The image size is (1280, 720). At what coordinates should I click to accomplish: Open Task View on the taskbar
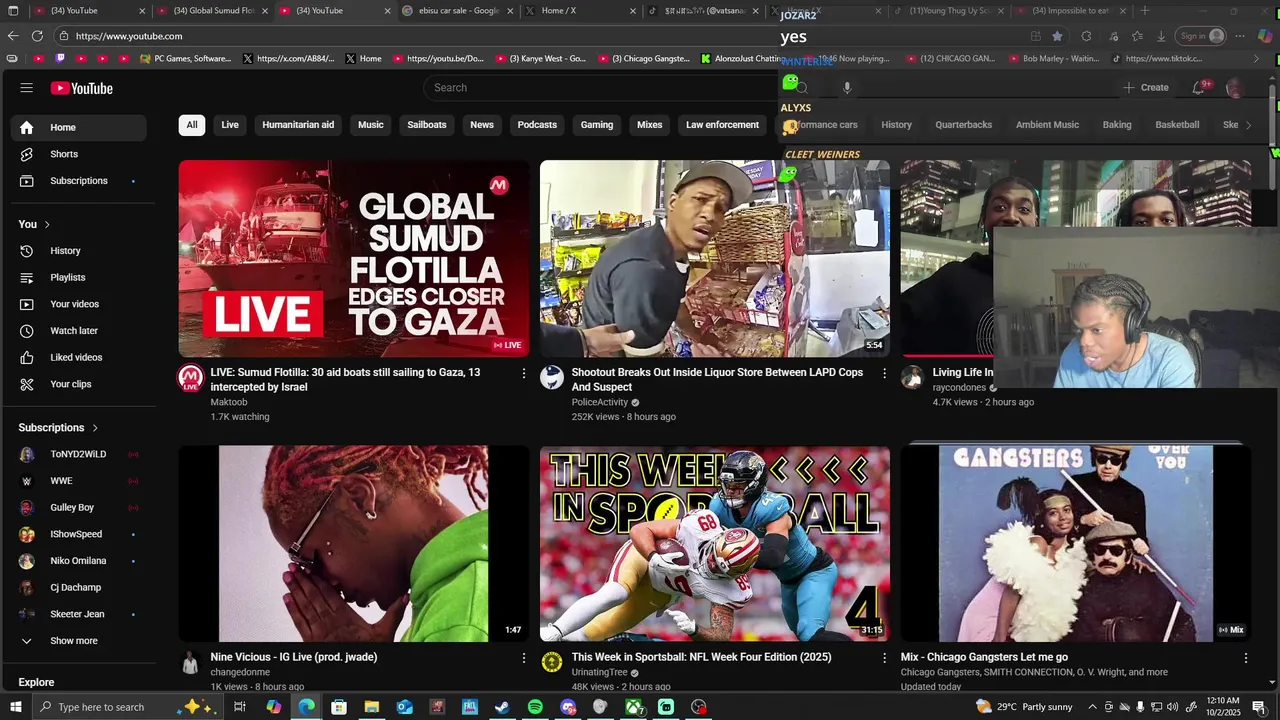coord(240,707)
